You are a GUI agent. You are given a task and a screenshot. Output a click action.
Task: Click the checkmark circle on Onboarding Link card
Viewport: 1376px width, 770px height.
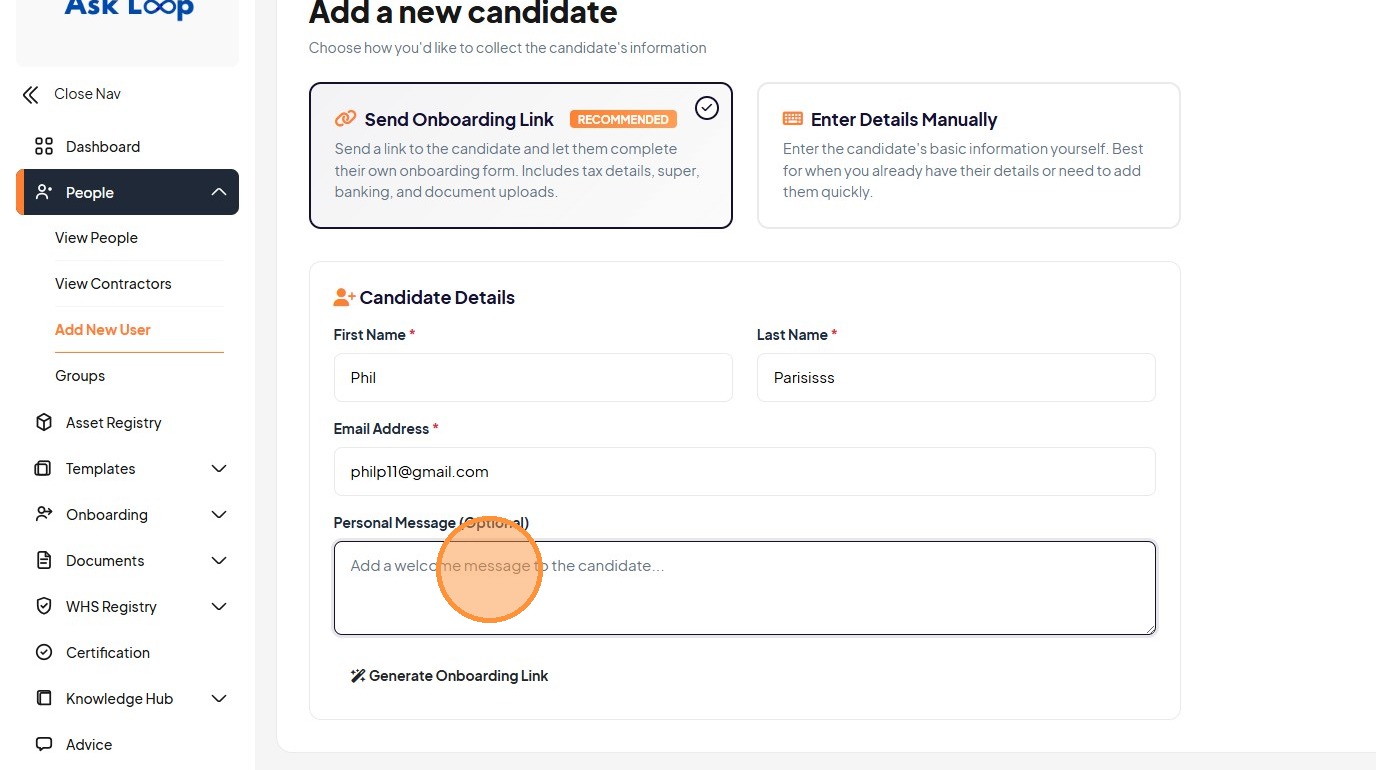point(707,108)
